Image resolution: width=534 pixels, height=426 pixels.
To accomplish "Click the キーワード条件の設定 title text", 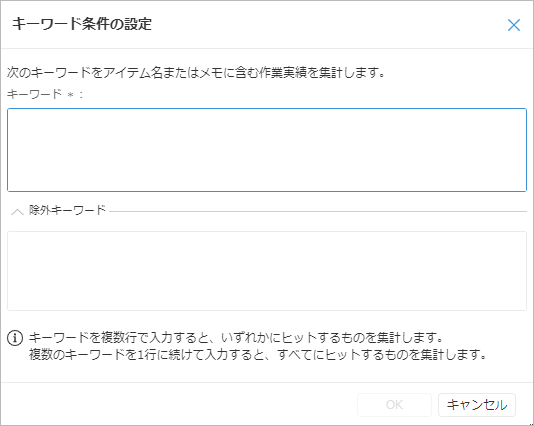I will click(x=82, y=24).
